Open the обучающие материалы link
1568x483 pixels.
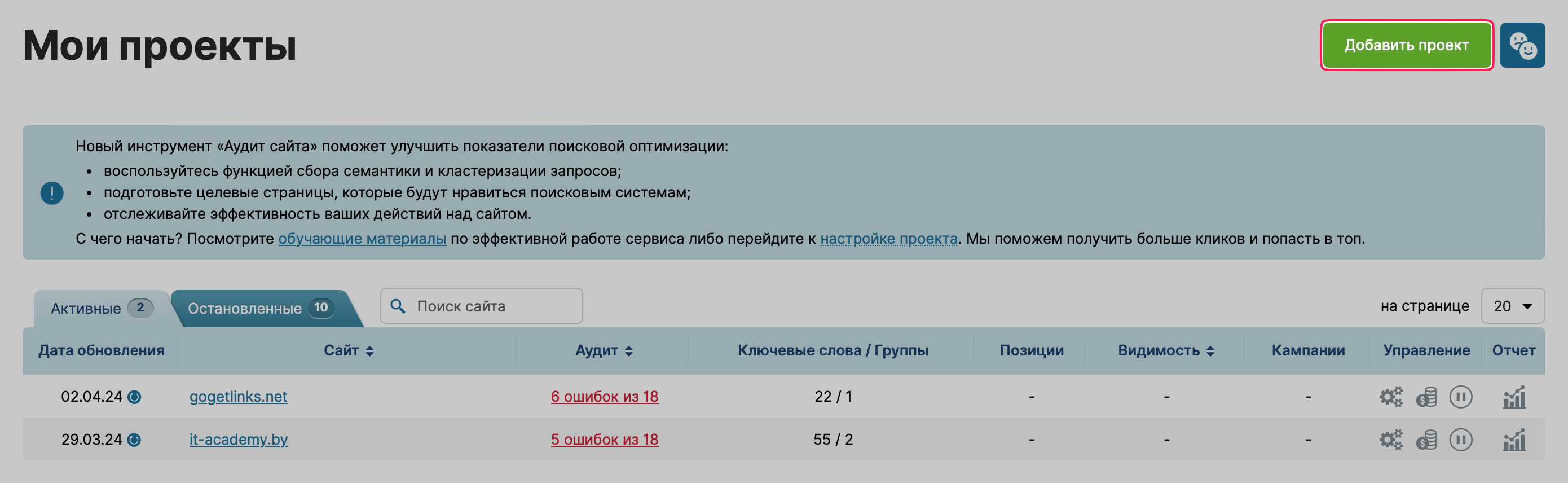(362, 239)
